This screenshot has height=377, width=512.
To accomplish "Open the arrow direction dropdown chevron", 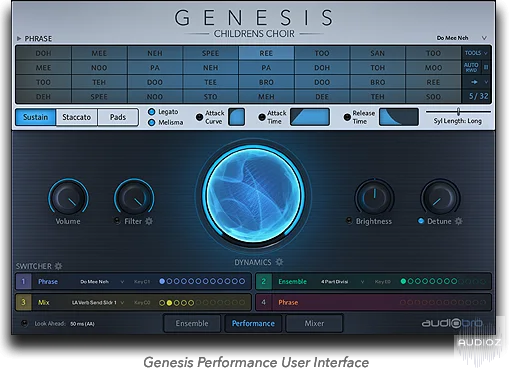I will point(486,82).
